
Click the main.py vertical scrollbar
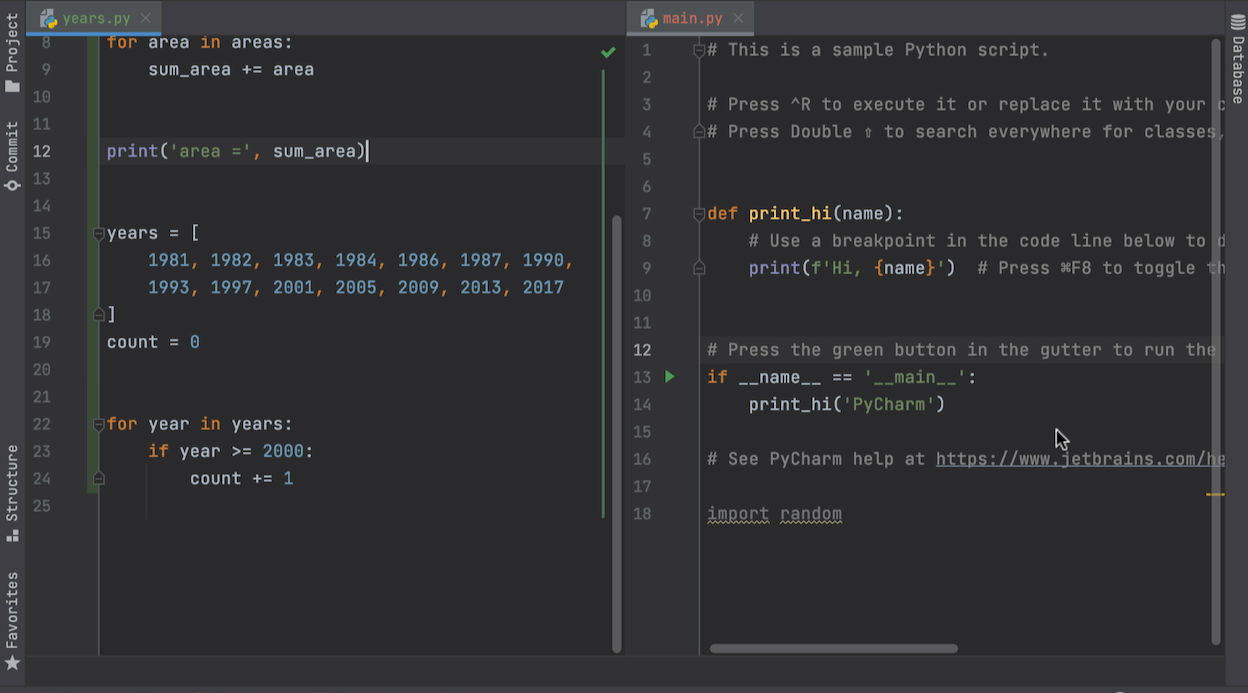1216,340
